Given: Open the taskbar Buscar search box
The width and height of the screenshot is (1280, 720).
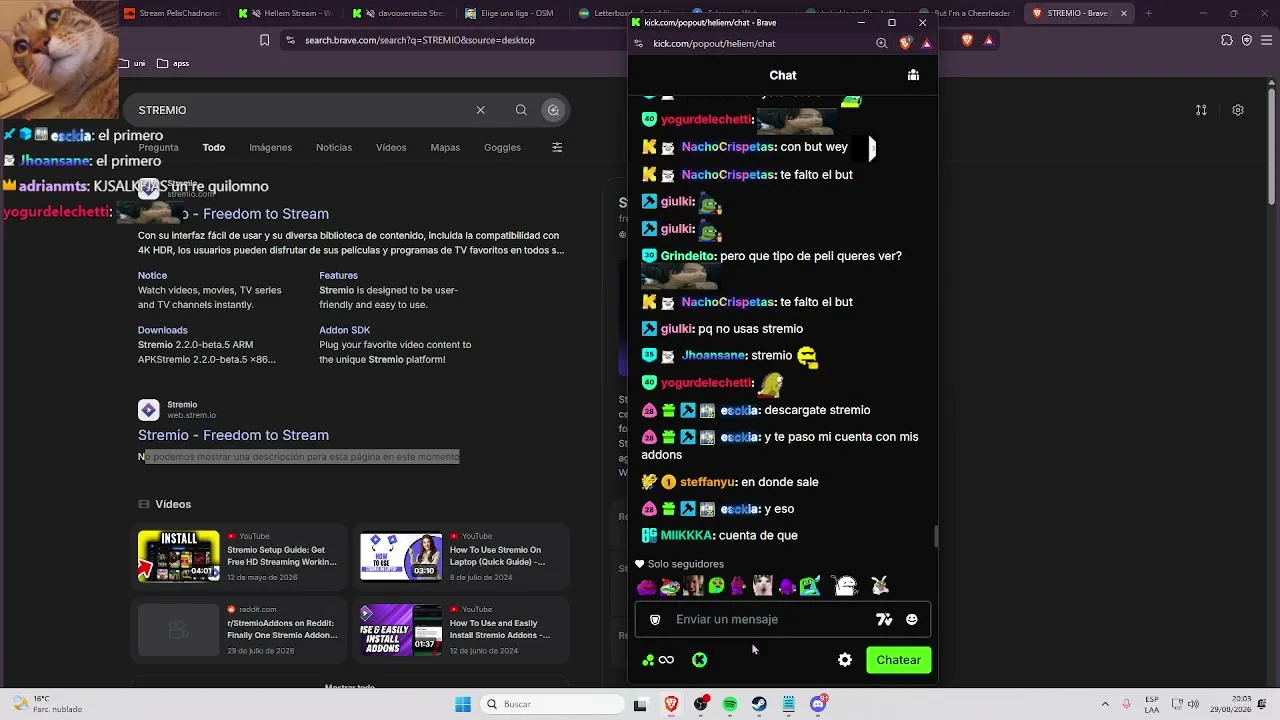Looking at the screenshot, I should point(550,704).
